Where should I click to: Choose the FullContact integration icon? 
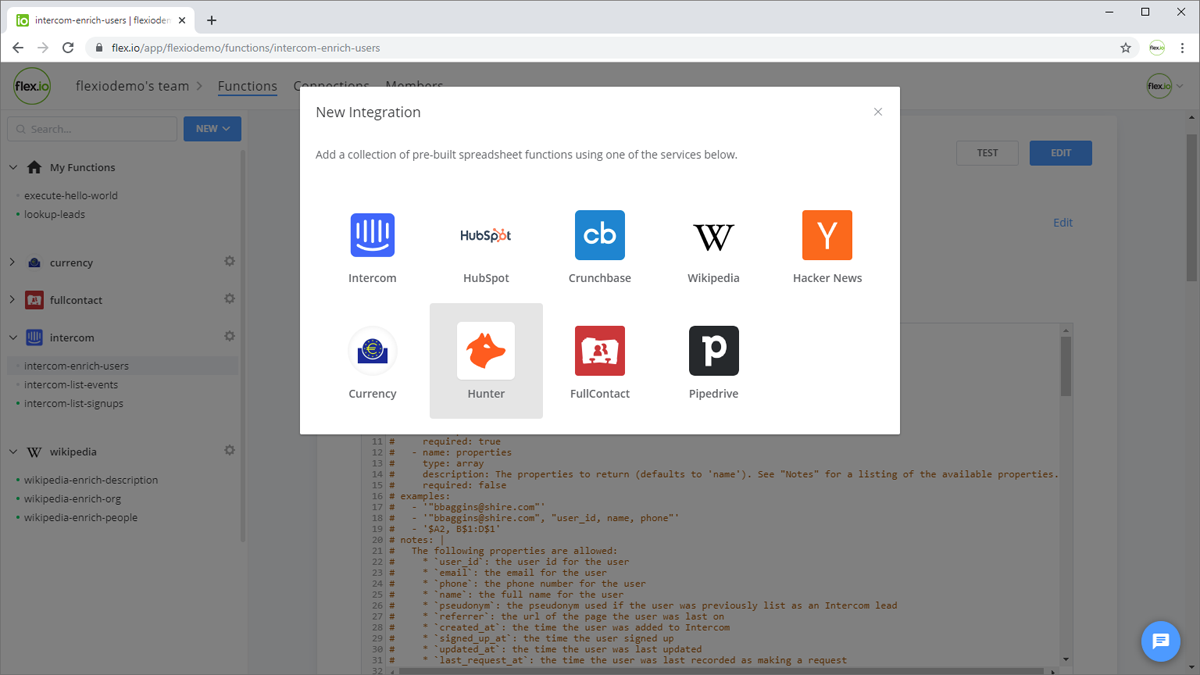600,351
